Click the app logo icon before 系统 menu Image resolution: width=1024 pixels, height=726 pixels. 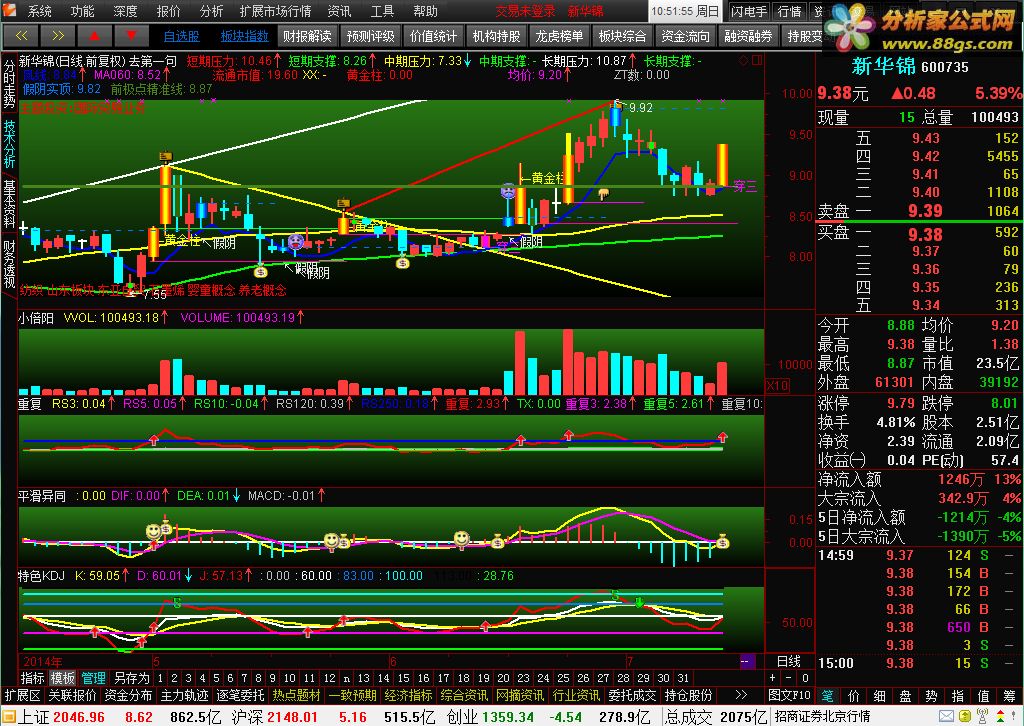(x=11, y=11)
